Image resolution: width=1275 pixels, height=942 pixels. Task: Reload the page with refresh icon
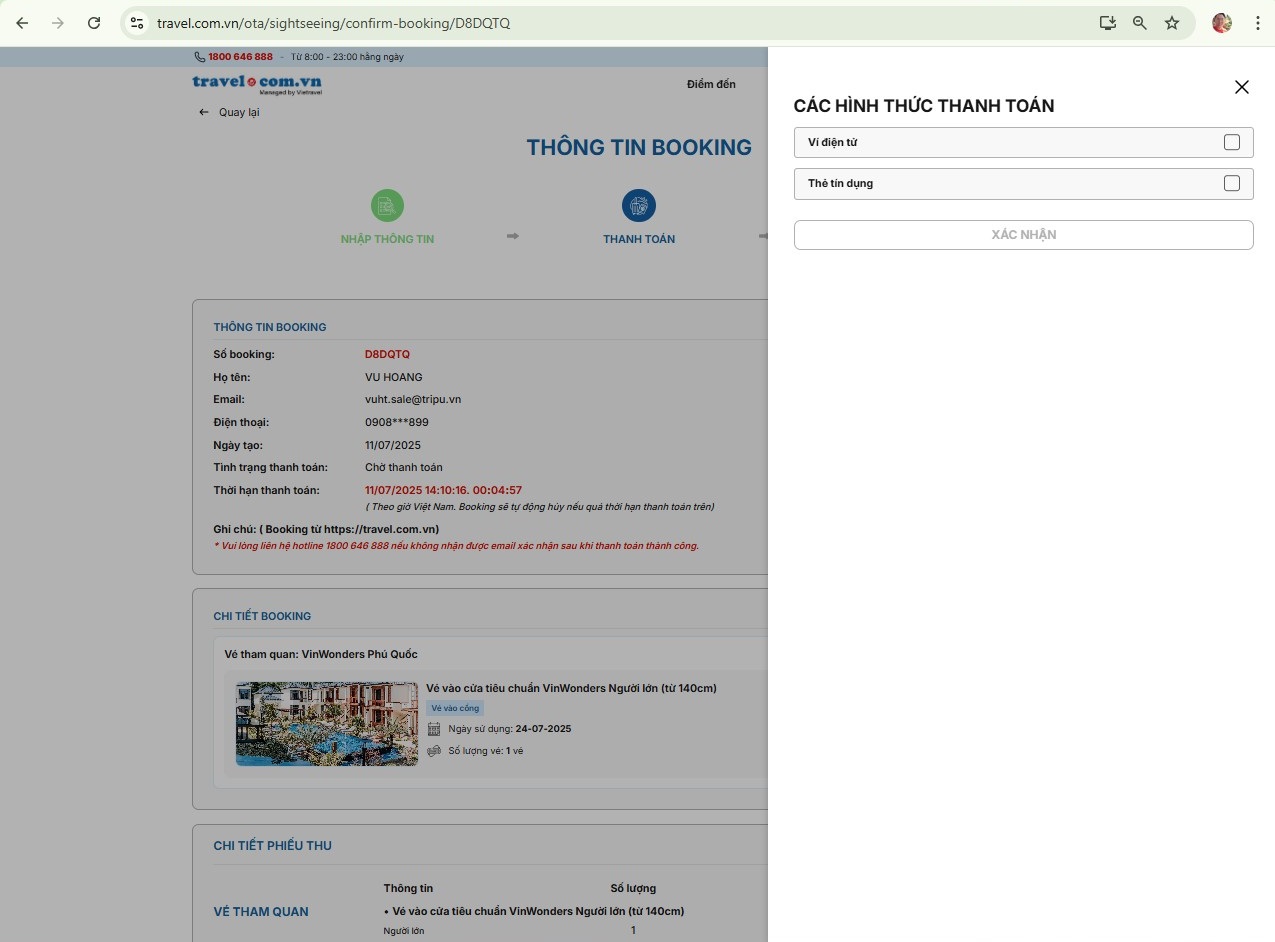(94, 23)
